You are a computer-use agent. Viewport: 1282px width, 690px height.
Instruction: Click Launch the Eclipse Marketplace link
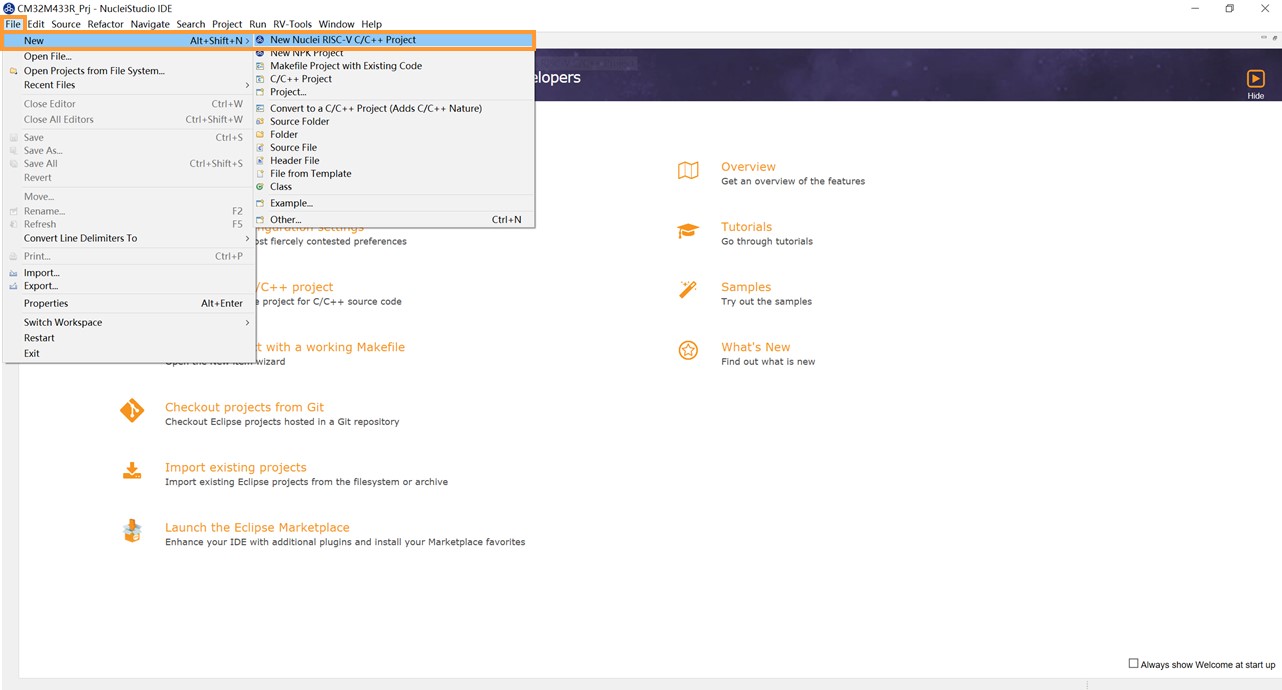coord(257,527)
